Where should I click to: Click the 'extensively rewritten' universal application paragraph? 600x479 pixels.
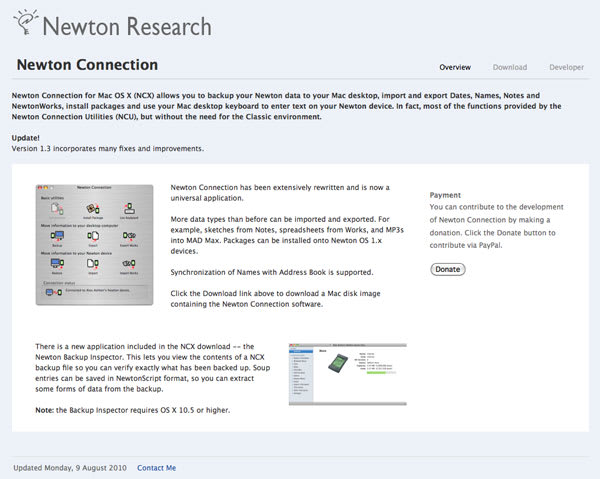pos(280,193)
